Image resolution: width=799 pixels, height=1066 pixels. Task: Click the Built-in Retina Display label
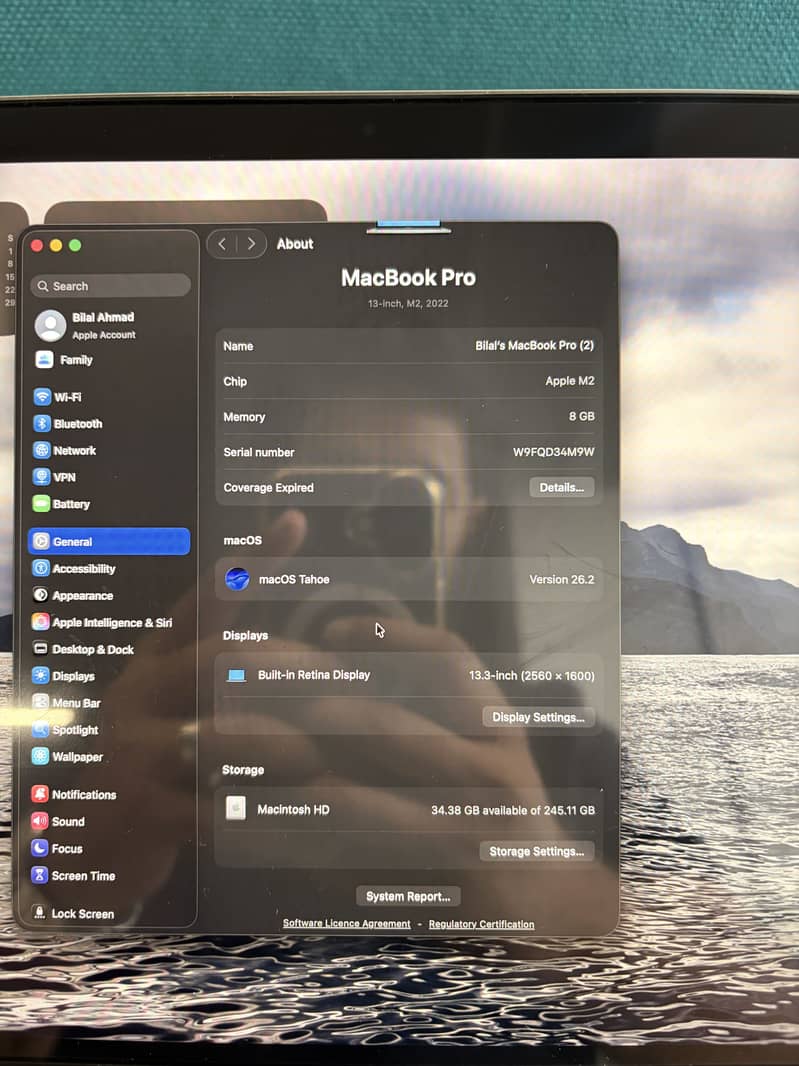coord(313,675)
